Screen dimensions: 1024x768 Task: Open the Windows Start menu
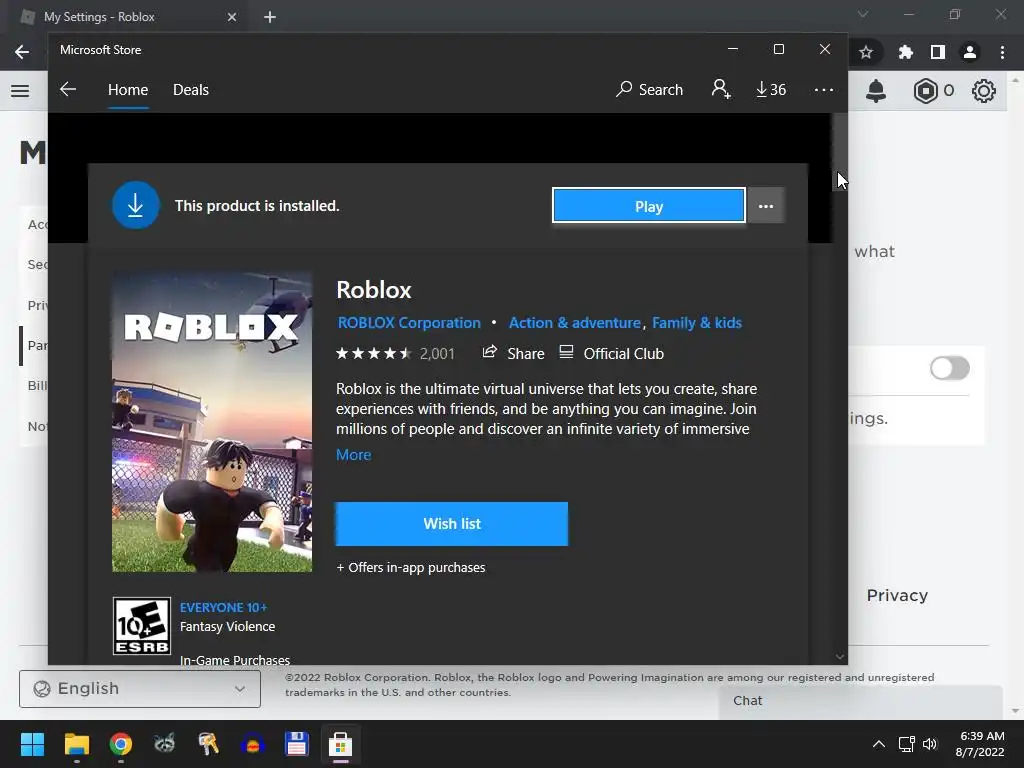coord(32,744)
